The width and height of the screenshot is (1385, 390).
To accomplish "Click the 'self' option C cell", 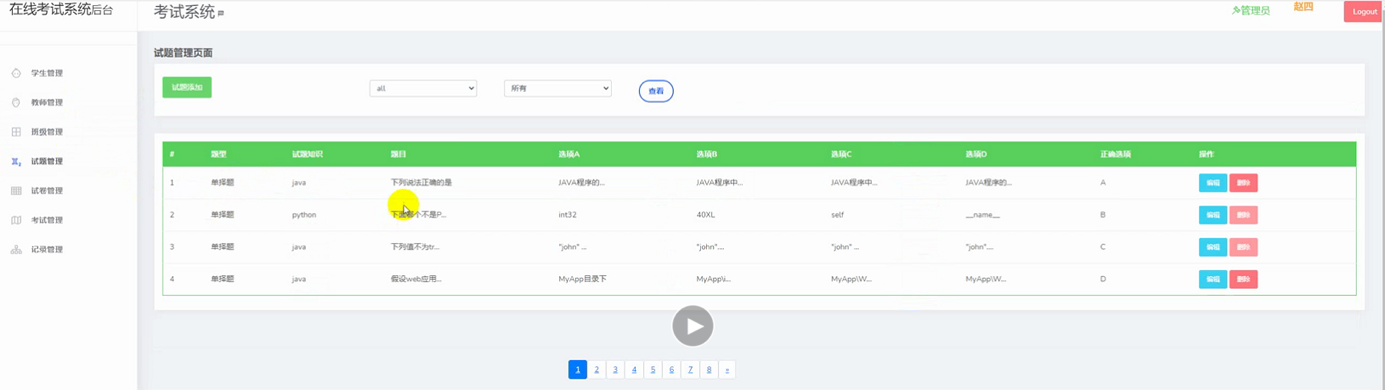I will (x=837, y=215).
